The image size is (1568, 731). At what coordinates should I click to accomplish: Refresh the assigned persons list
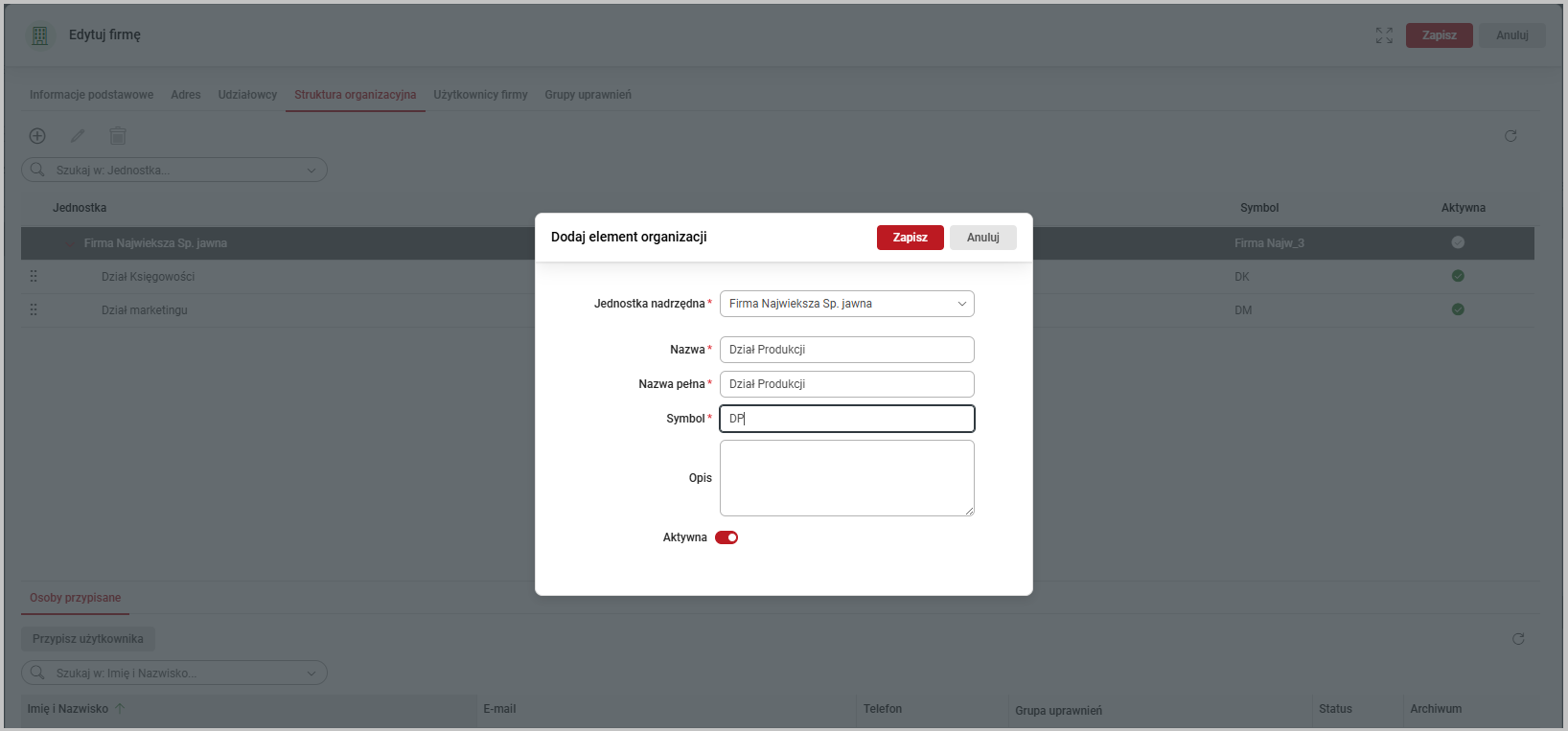click(x=1518, y=639)
